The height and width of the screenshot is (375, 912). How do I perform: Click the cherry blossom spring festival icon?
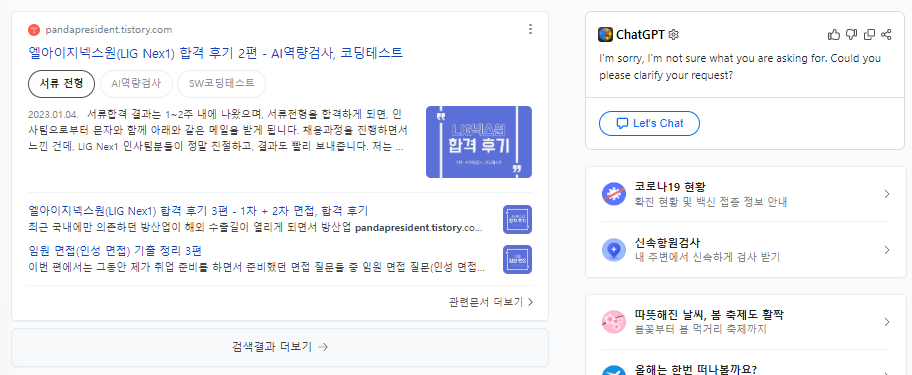[614, 322]
